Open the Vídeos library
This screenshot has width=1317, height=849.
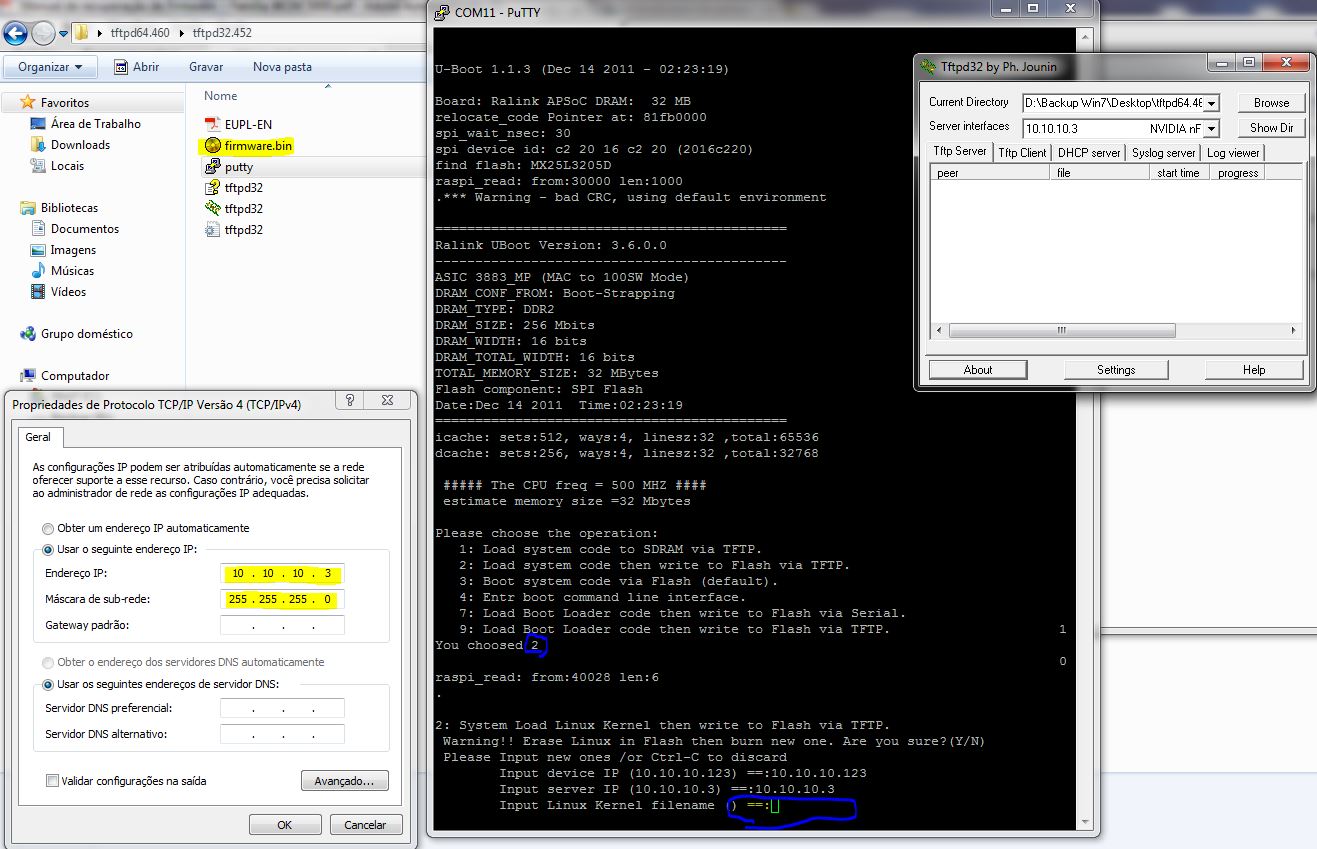pyautogui.click(x=68, y=292)
